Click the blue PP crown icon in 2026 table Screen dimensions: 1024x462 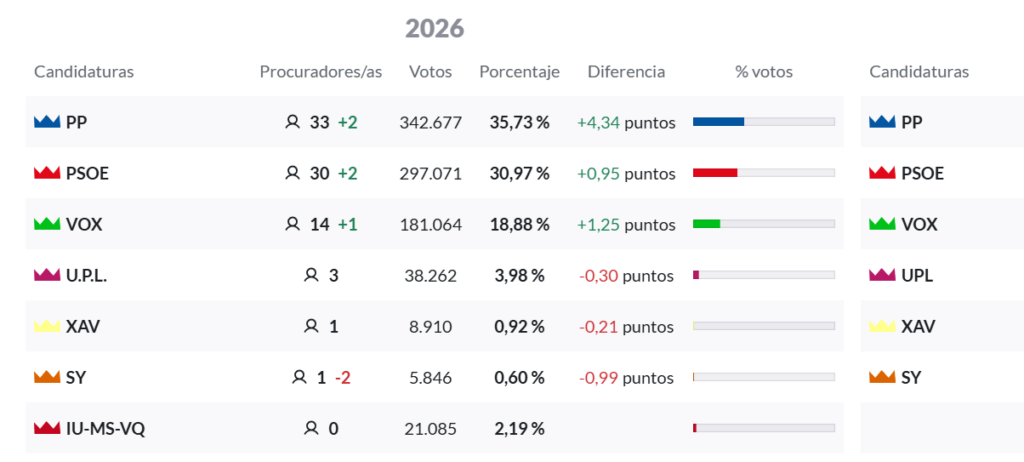tap(47, 122)
